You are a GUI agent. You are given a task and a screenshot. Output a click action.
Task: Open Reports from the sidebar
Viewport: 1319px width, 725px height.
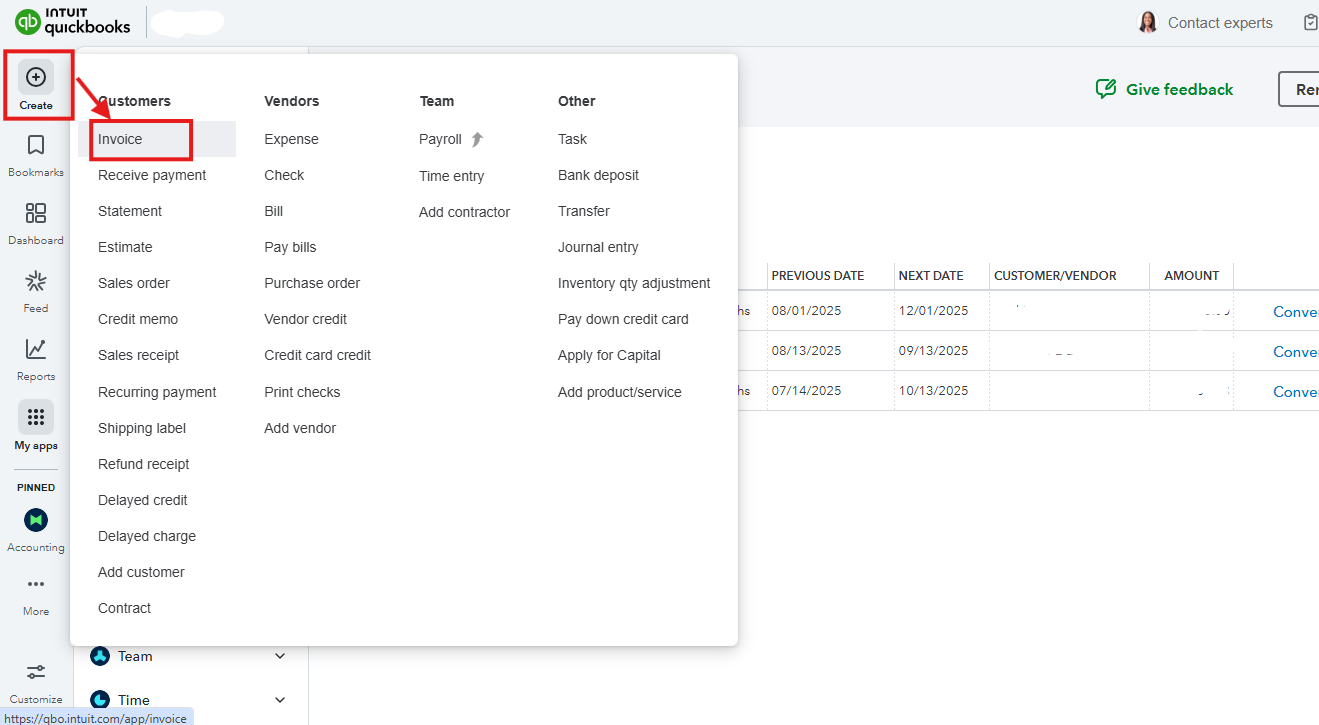tap(36, 349)
